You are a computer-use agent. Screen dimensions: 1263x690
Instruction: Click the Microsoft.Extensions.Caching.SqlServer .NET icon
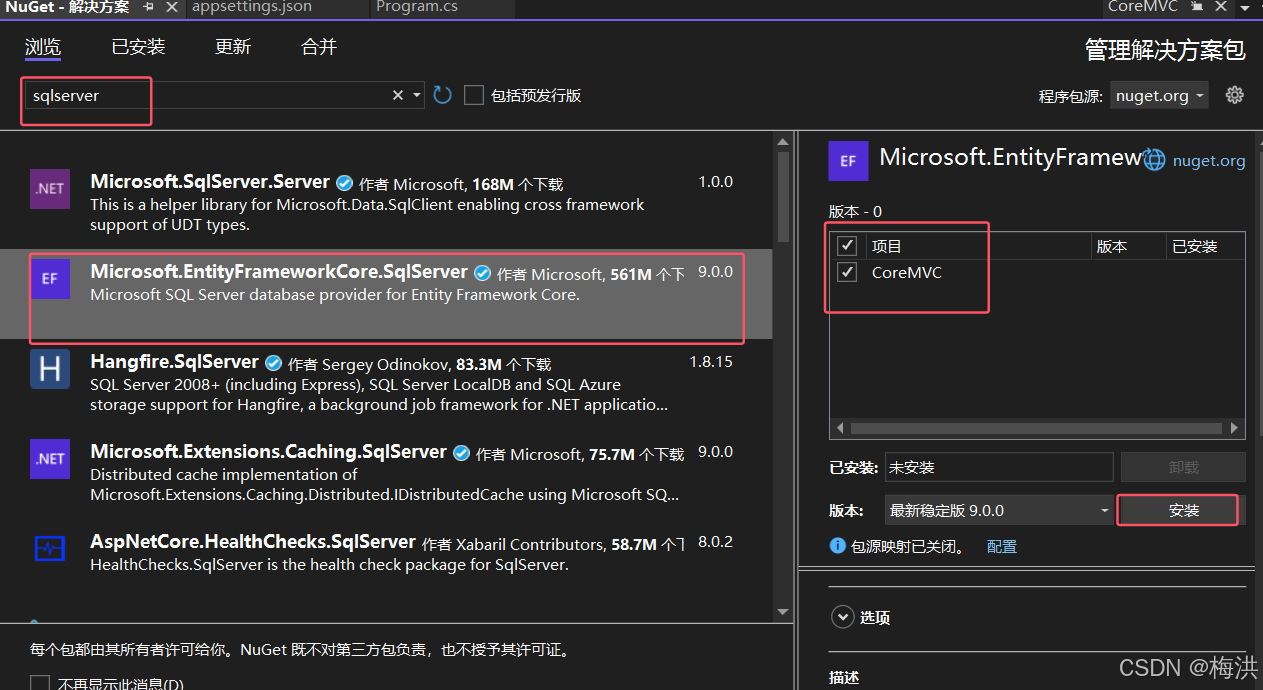click(50, 458)
